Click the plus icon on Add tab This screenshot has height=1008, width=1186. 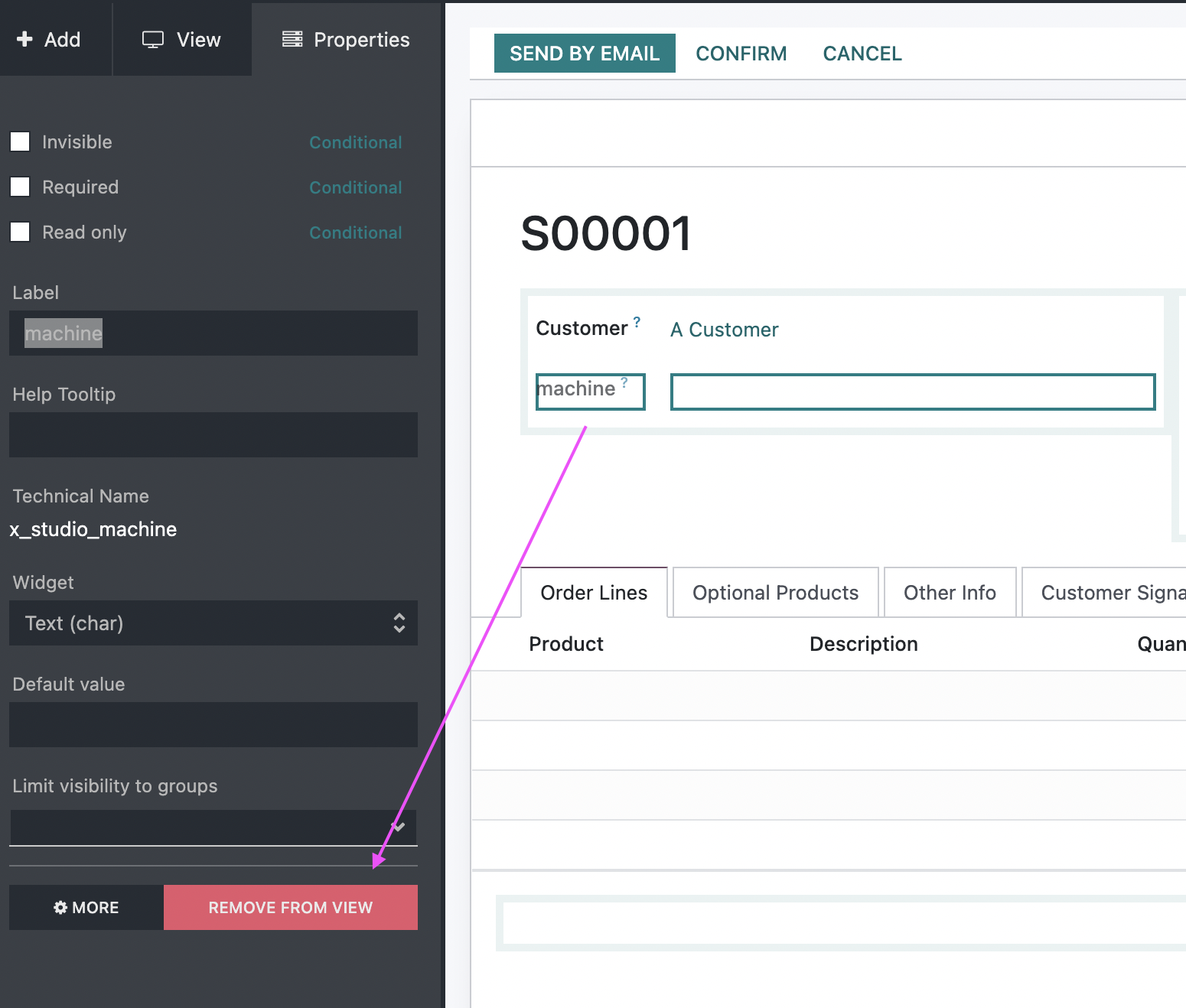pyautogui.click(x=24, y=39)
